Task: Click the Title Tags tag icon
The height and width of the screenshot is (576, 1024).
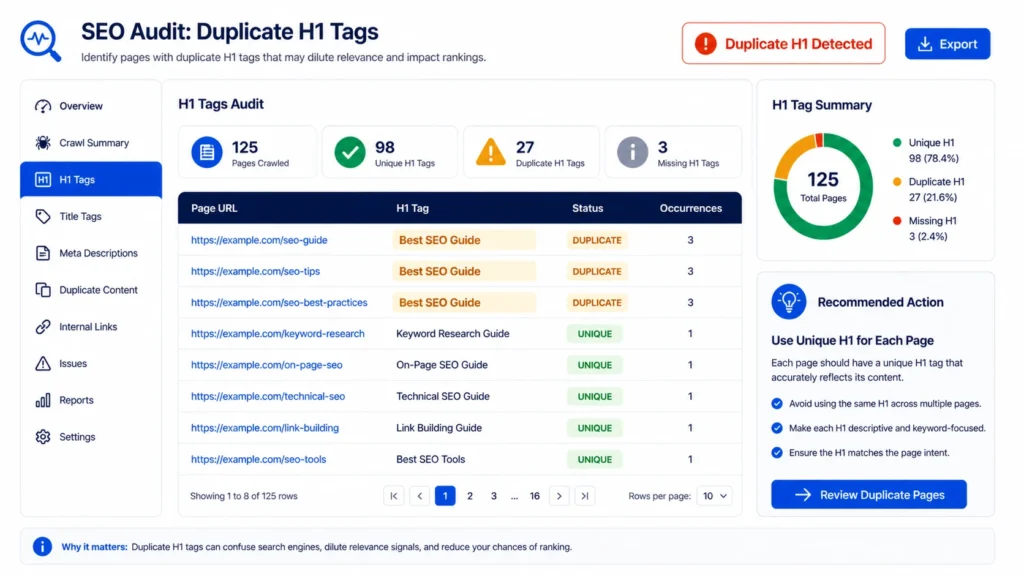Action: pos(43,216)
